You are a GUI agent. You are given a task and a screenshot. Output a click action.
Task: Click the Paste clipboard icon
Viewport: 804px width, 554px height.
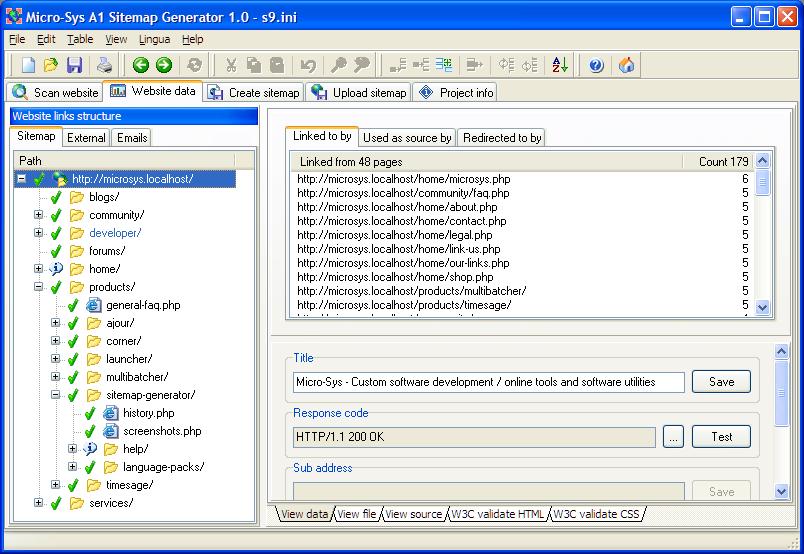[277, 65]
